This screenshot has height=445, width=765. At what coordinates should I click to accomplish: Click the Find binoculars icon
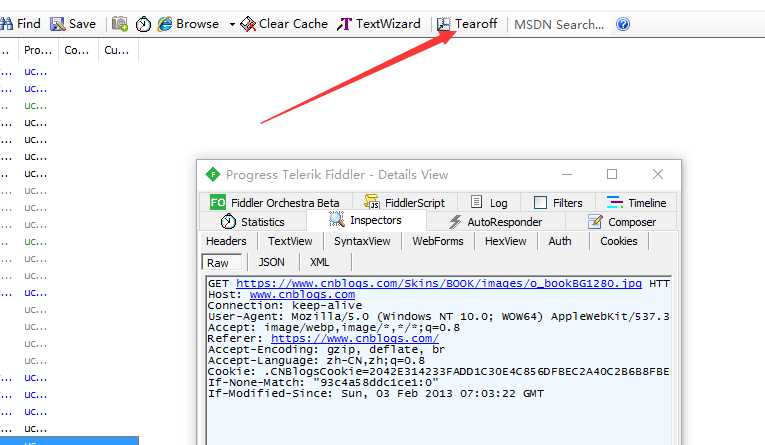(6, 23)
